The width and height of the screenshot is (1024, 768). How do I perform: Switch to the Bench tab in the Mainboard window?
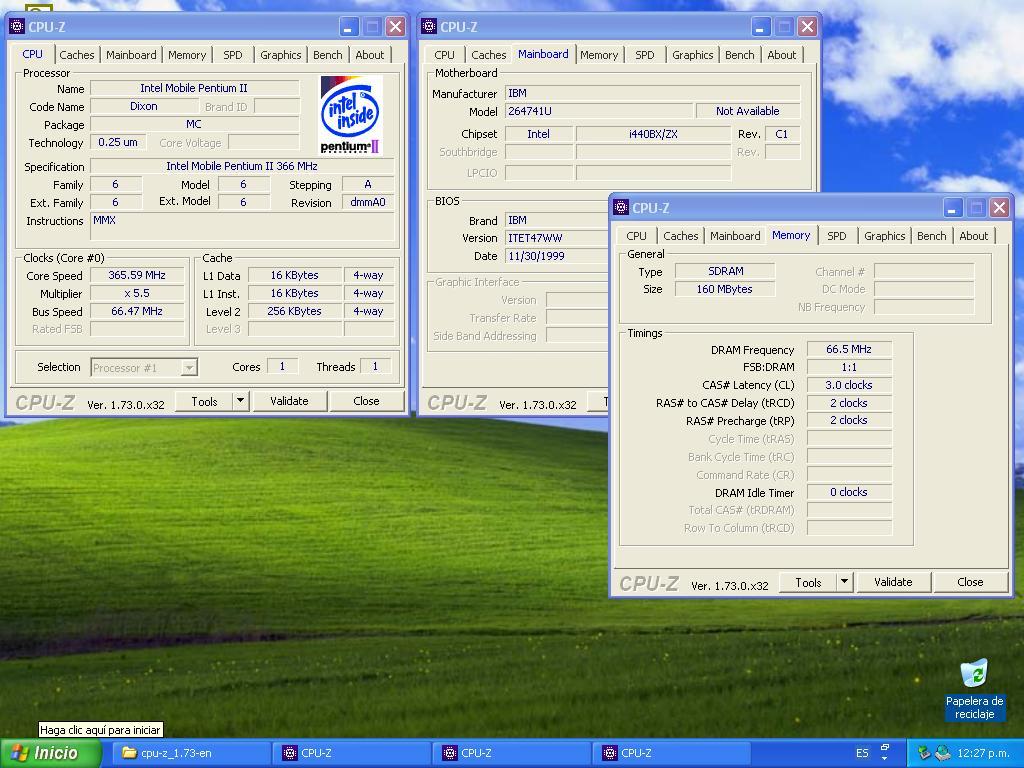point(740,55)
